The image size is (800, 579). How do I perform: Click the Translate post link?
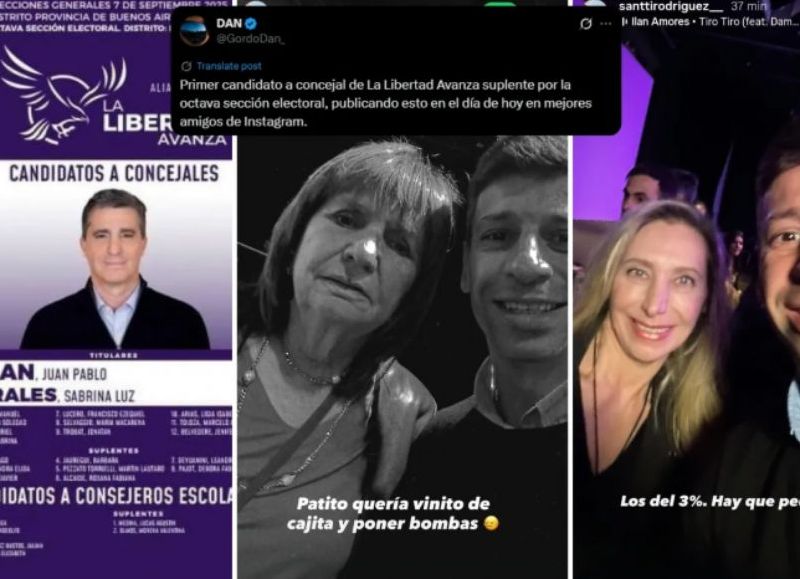229,66
